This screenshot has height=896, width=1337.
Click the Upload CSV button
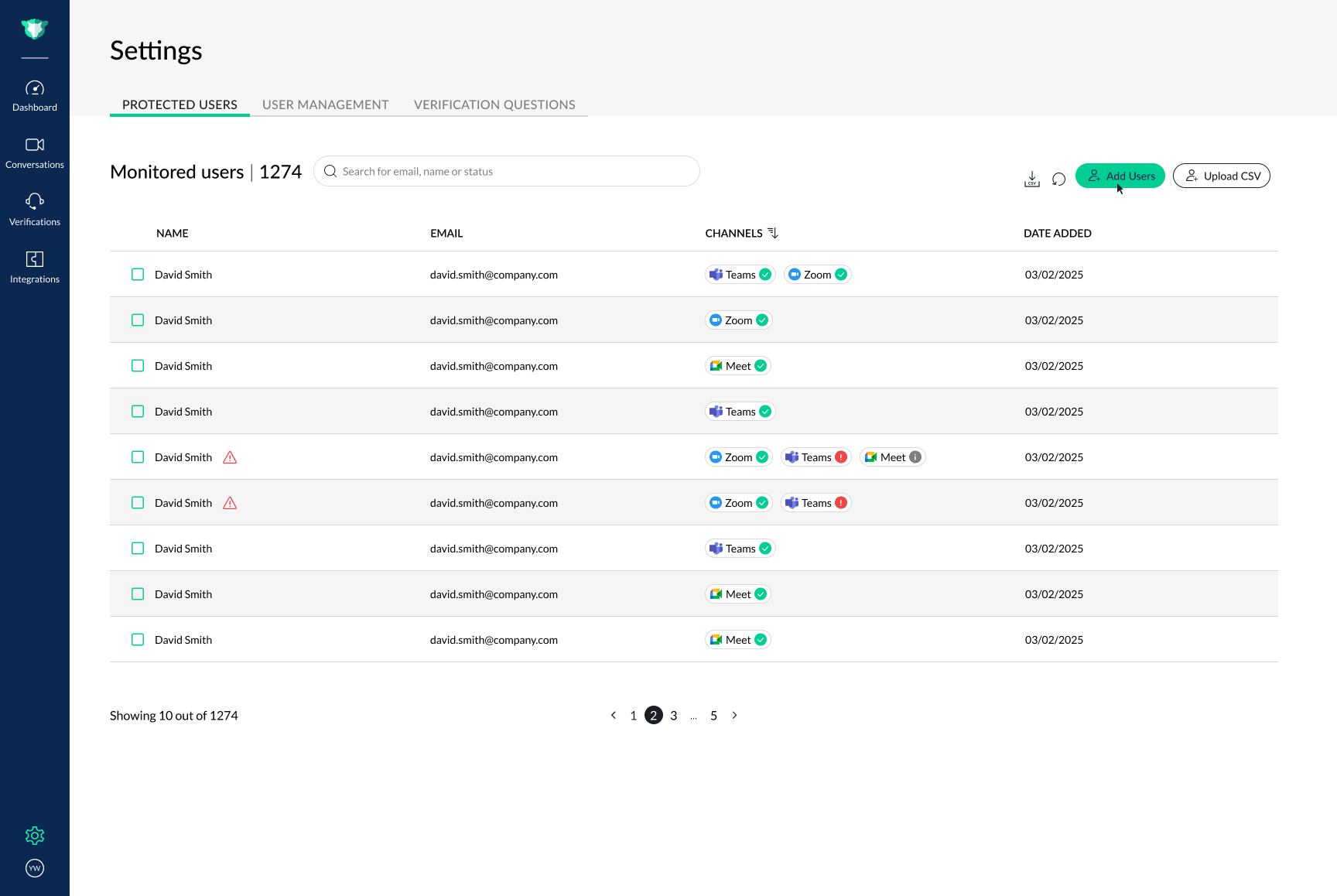1222,176
